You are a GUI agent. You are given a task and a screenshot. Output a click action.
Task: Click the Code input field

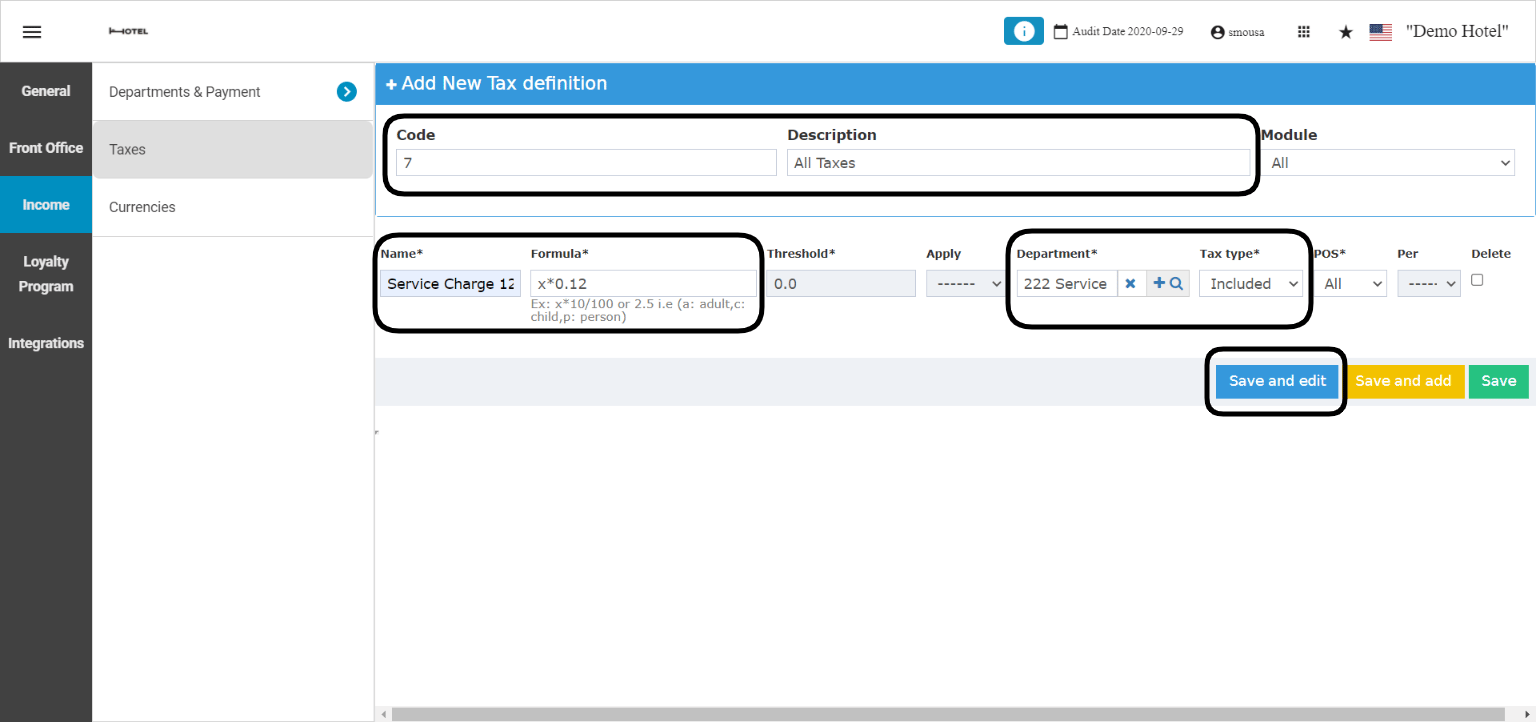[x=586, y=163]
